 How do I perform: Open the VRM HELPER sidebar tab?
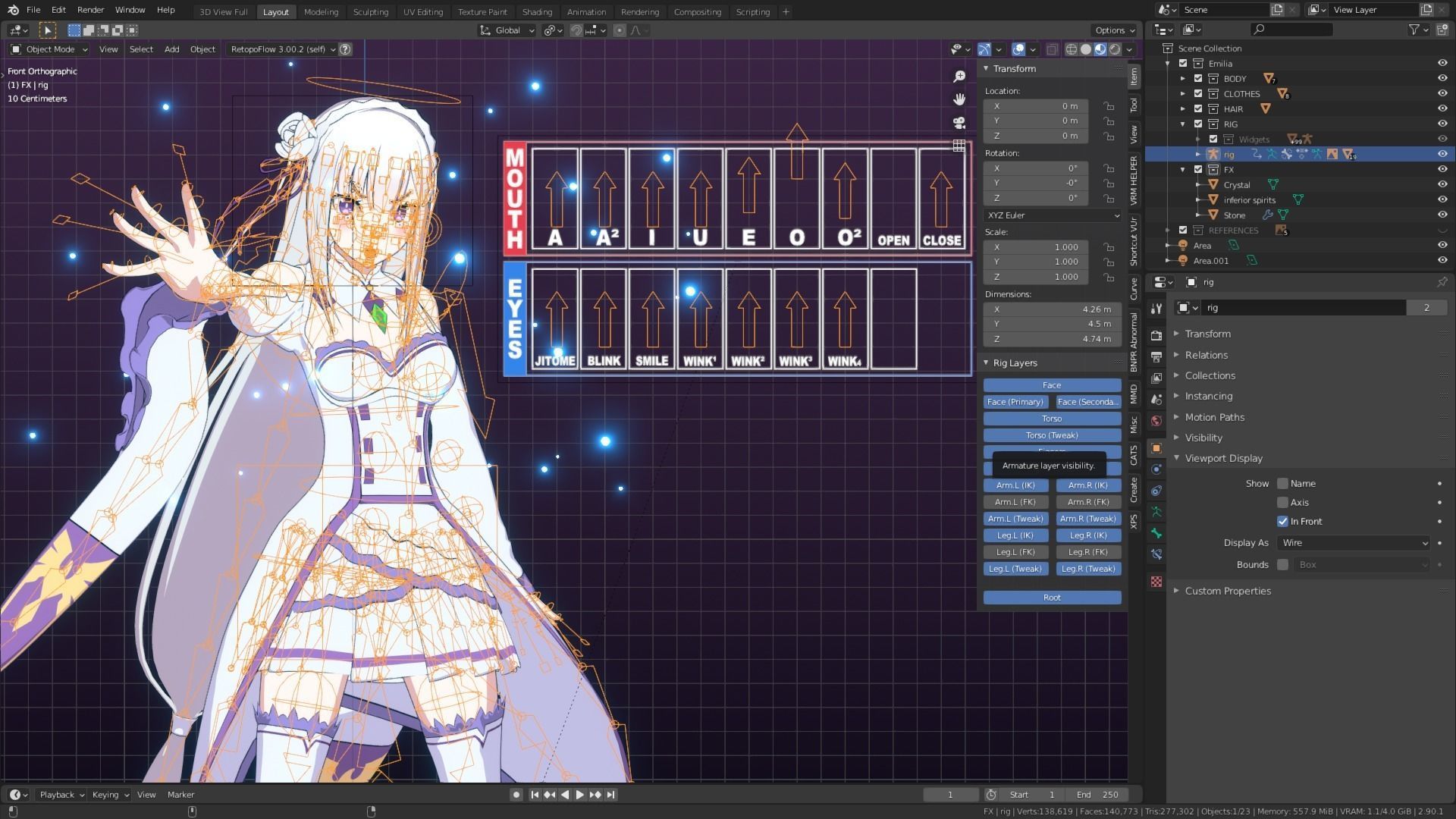[1134, 180]
